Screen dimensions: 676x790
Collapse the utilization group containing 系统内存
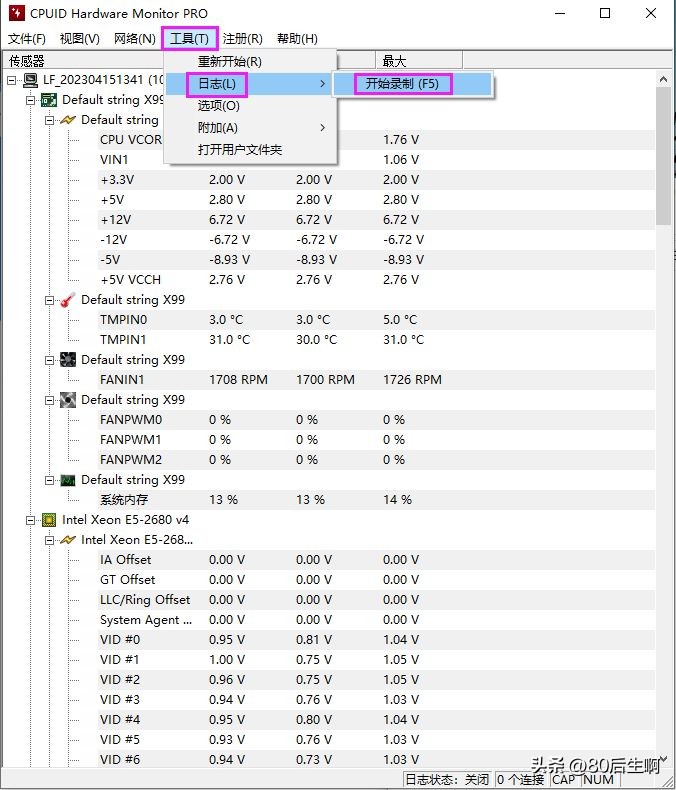pyautogui.click(x=49, y=480)
